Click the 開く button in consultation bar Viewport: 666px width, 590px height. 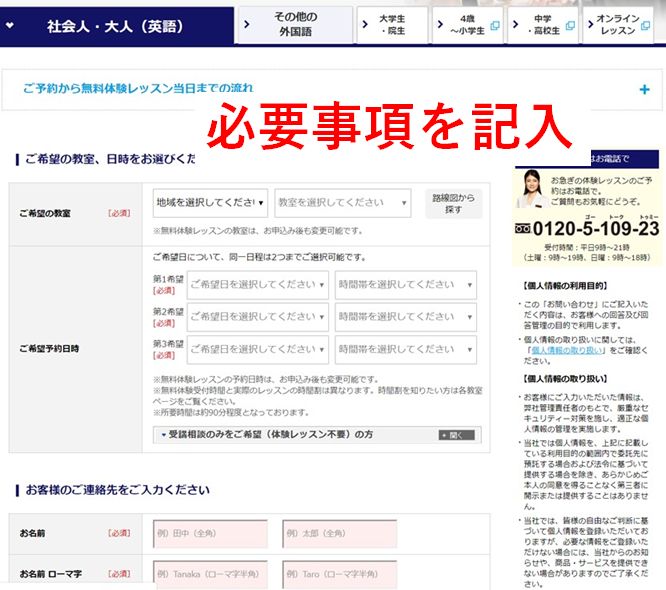tap(457, 435)
